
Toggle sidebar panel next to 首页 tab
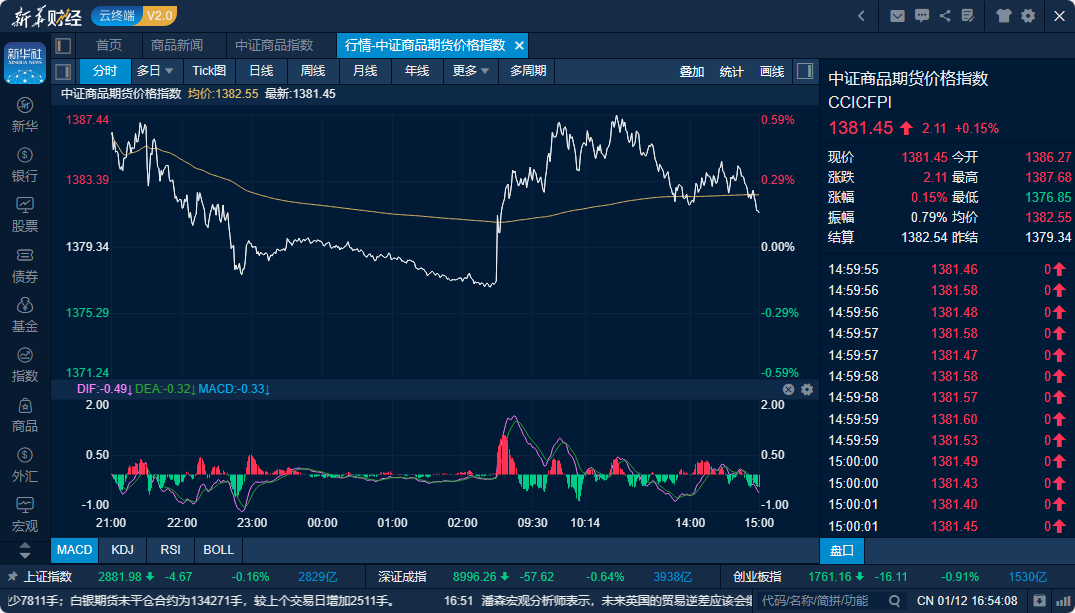tap(63, 45)
